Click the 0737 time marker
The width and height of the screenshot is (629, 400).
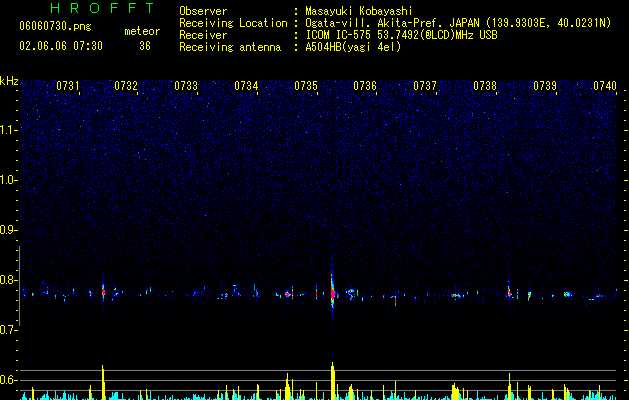pos(425,86)
